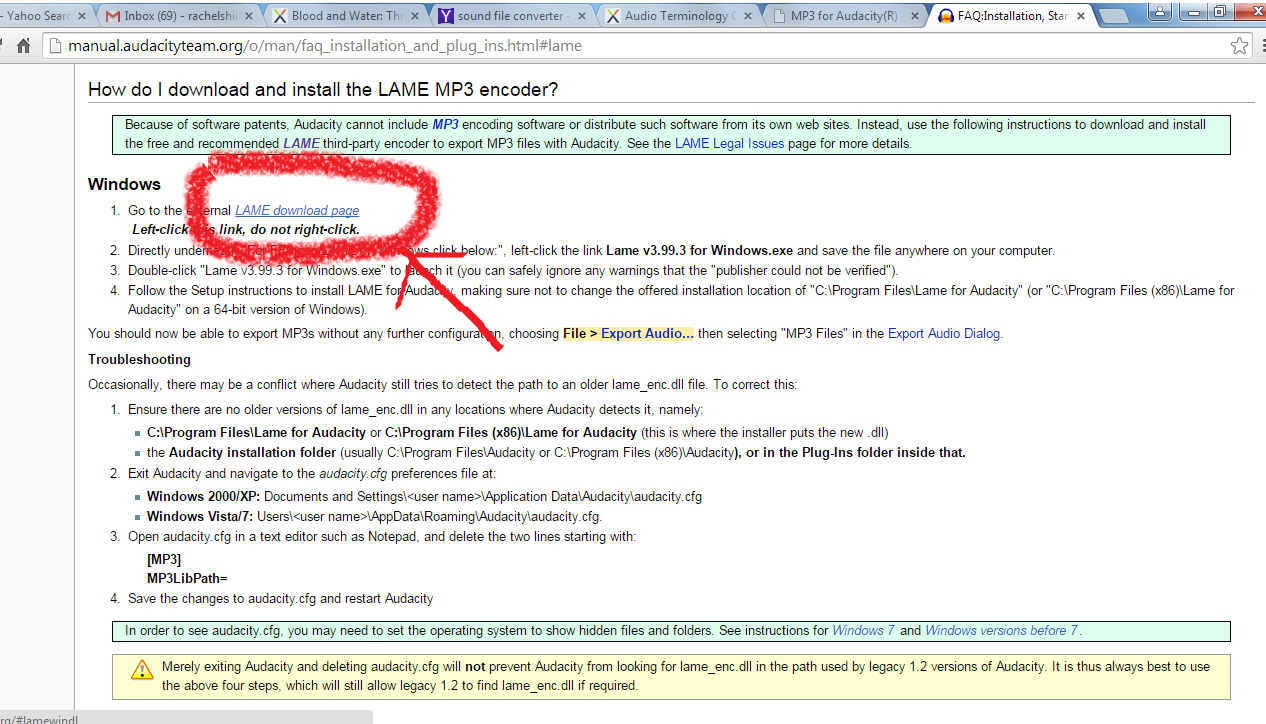
Task: Switch to the sound file converter tab
Action: coord(513,16)
